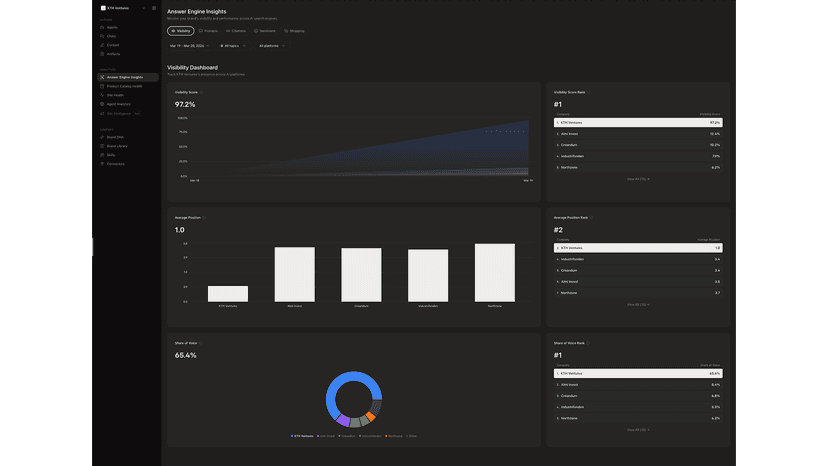Screen dimensions: 828x466
Task: Open the Connectors sidebar icon
Action: click(102, 164)
